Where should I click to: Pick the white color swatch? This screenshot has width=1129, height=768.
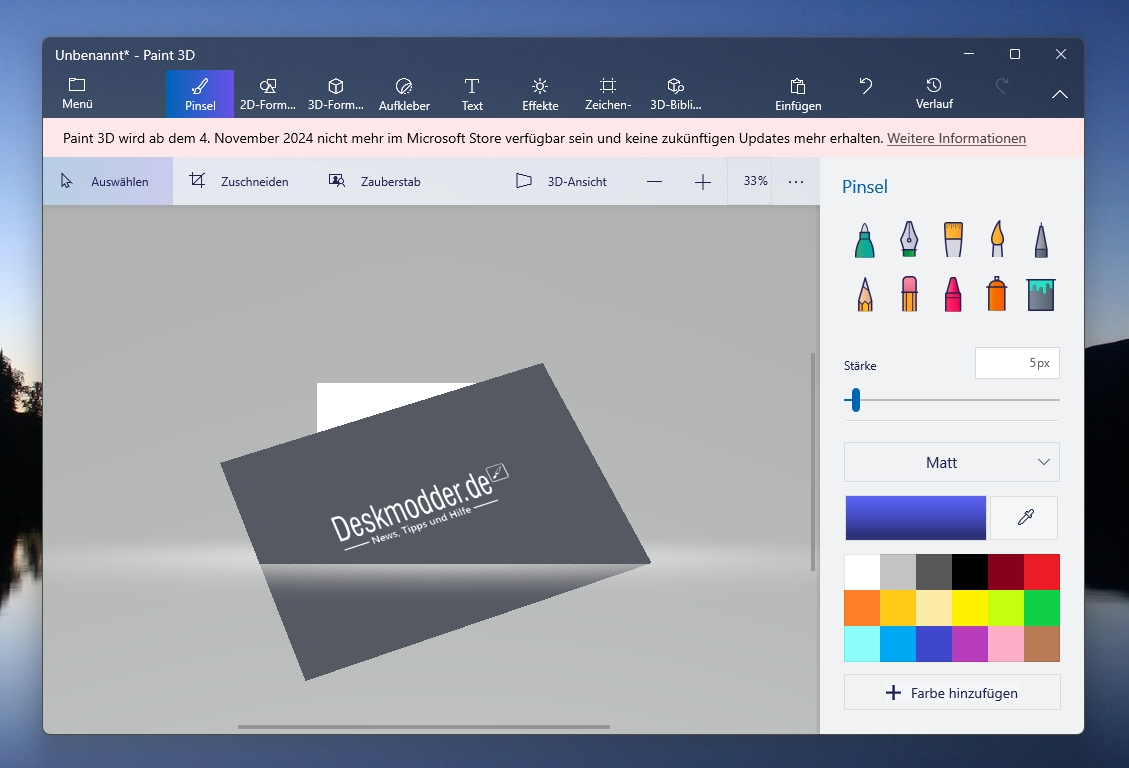[x=863, y=572]
